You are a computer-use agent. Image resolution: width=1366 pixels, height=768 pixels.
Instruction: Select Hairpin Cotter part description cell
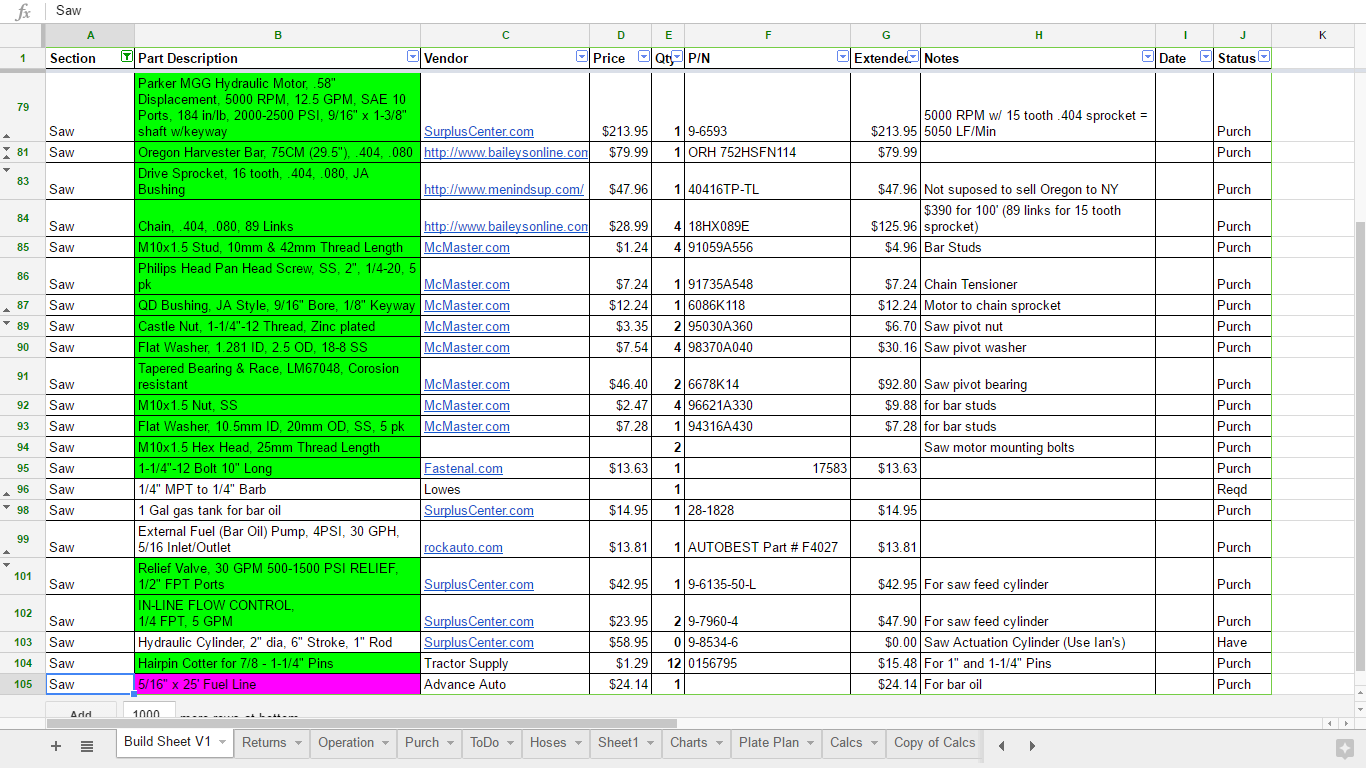(x=277, y=663)
